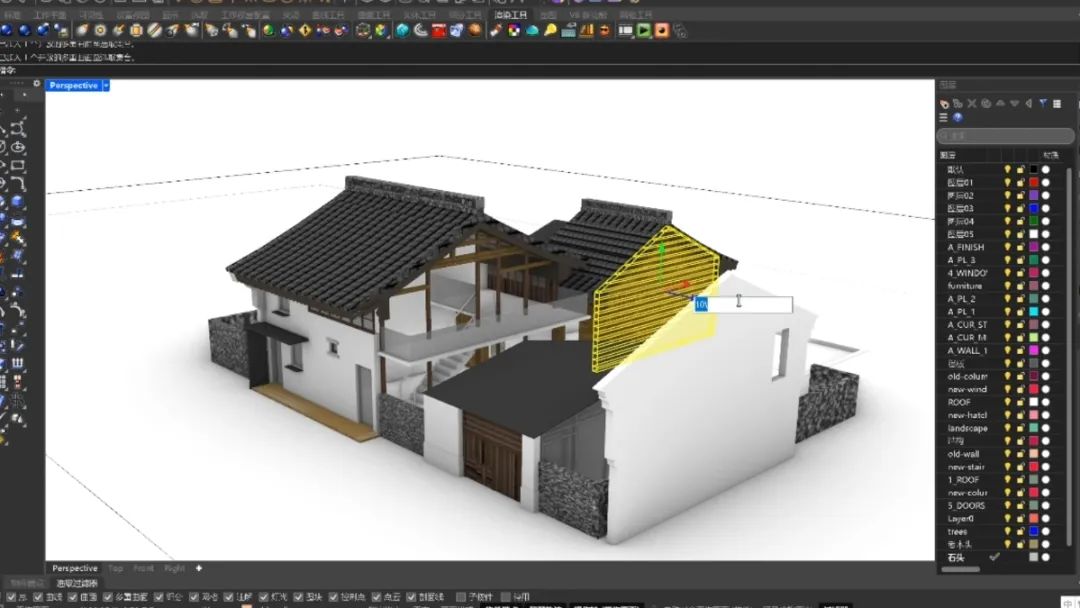
Task: Click the ROOF layer color swatch
Action: pyautogui.click(x=1034, y=402)
